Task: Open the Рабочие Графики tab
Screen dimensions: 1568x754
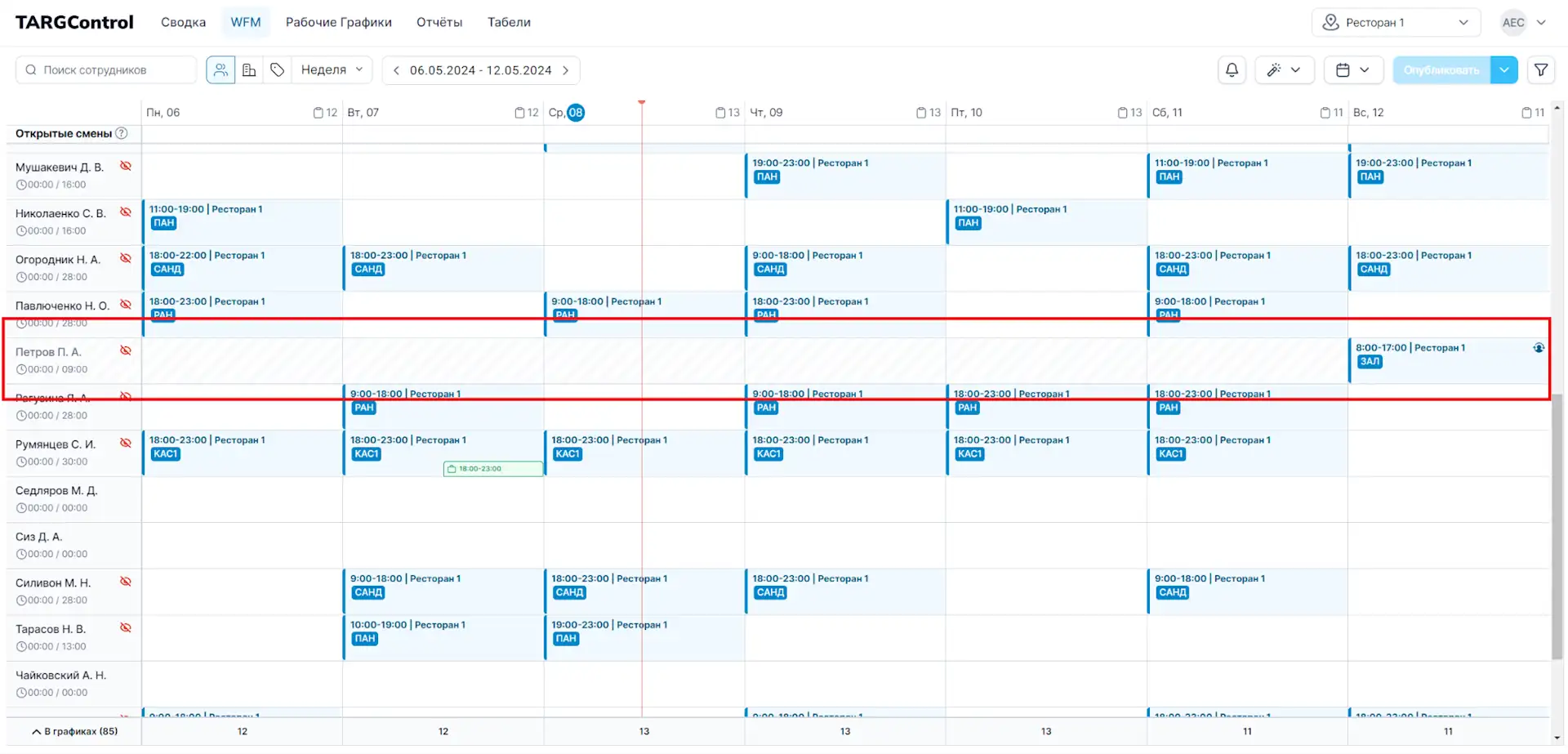Action: coord(339,23)
